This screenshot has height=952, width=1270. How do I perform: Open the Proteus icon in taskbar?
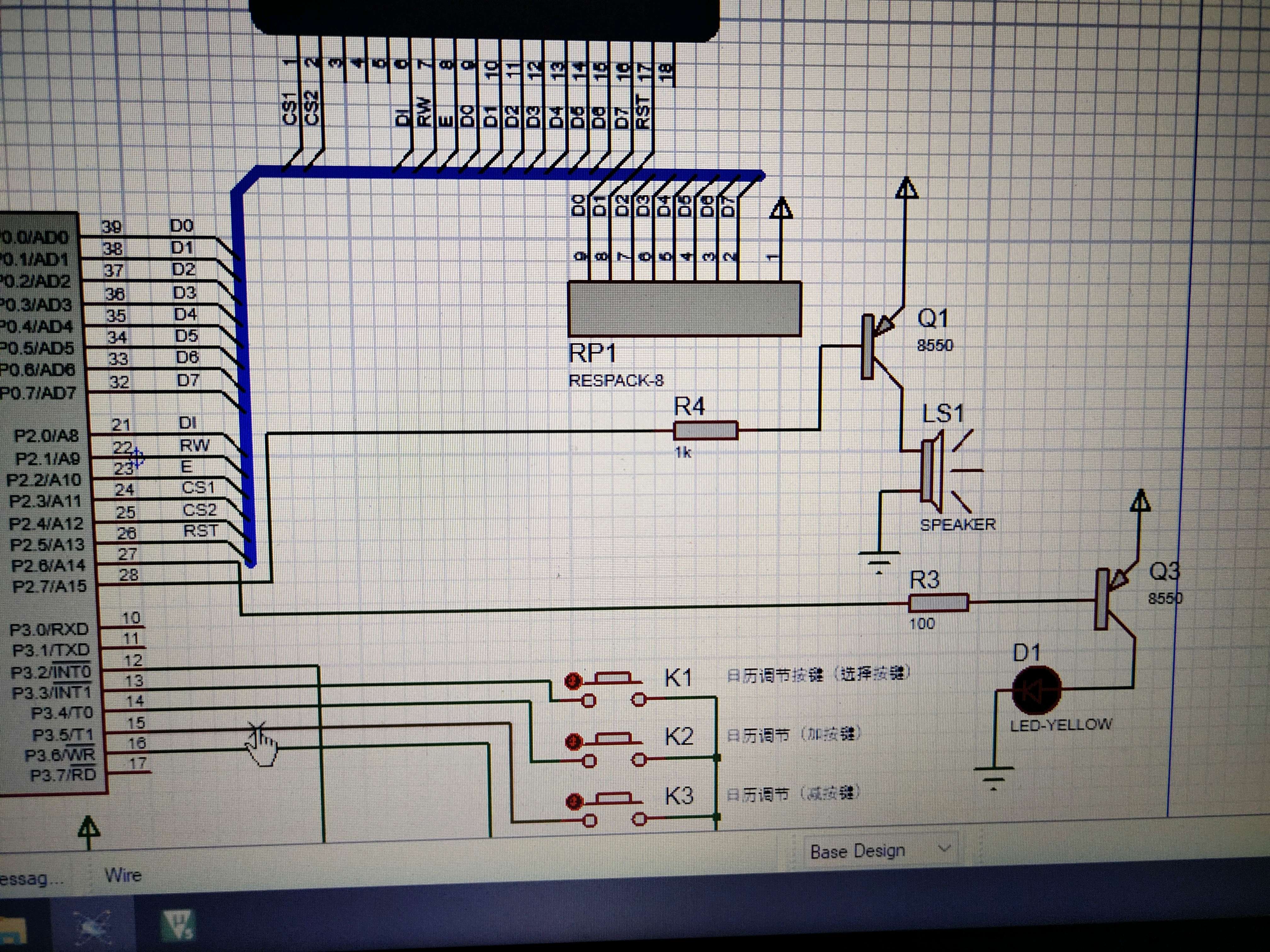94,927
